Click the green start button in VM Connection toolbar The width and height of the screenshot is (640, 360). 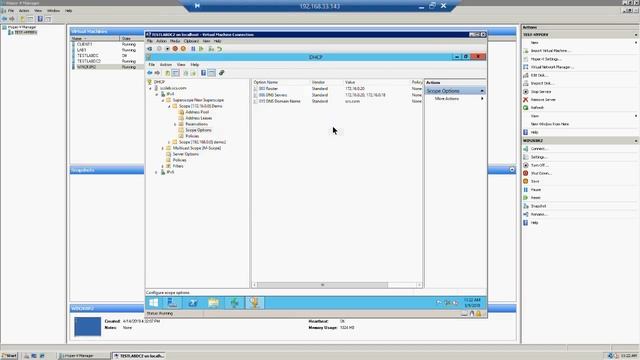pyautogui.click(x=201, y=49)
